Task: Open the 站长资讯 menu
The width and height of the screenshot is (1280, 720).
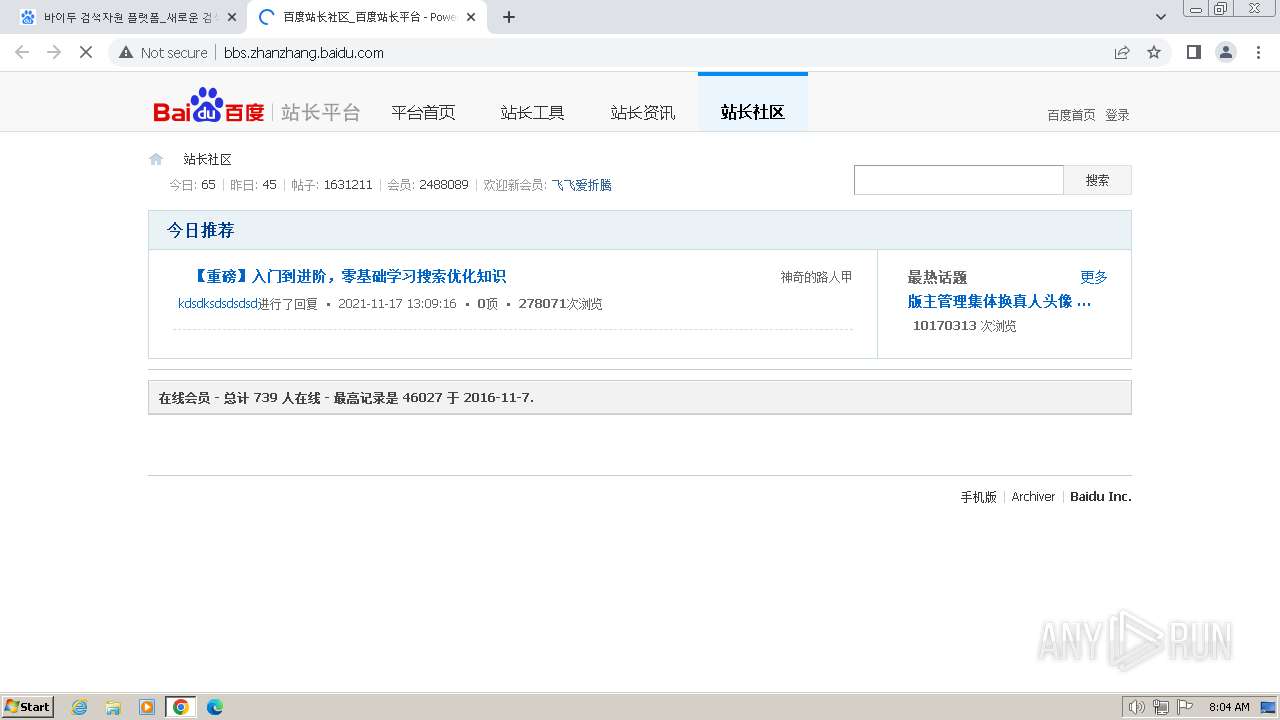Action: (x=643, y=112)
